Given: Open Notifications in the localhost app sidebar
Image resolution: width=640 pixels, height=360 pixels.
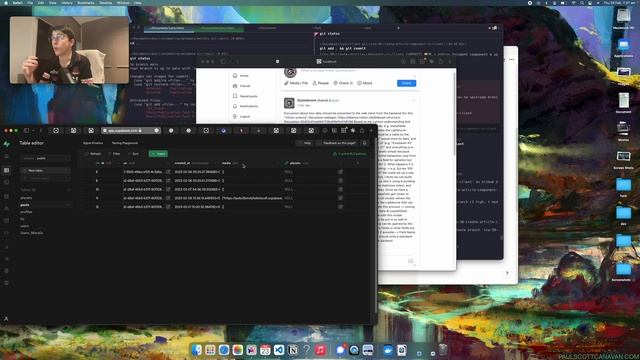Looking at the screenshot, I should [246, 106].
